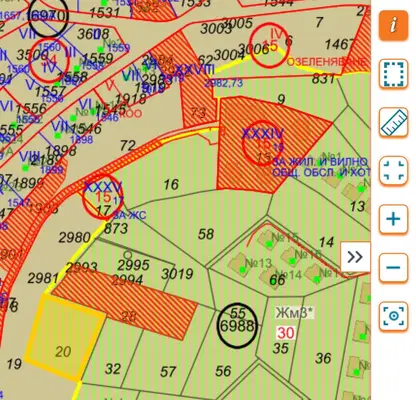Zoom in with the plus button
The height and width of the screenshot is (400, 416).
tap(393, 219)
